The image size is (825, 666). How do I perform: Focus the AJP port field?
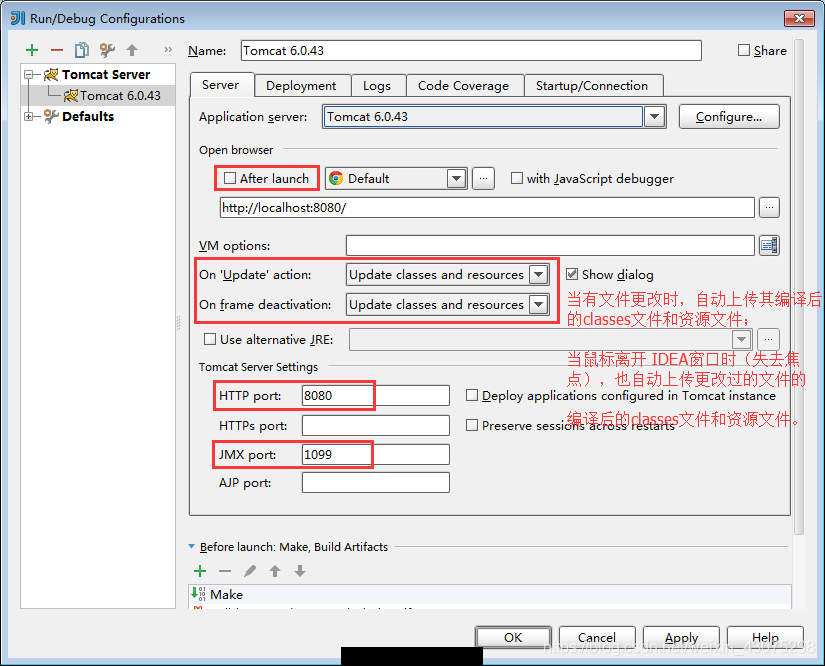(x=376, y=482)
